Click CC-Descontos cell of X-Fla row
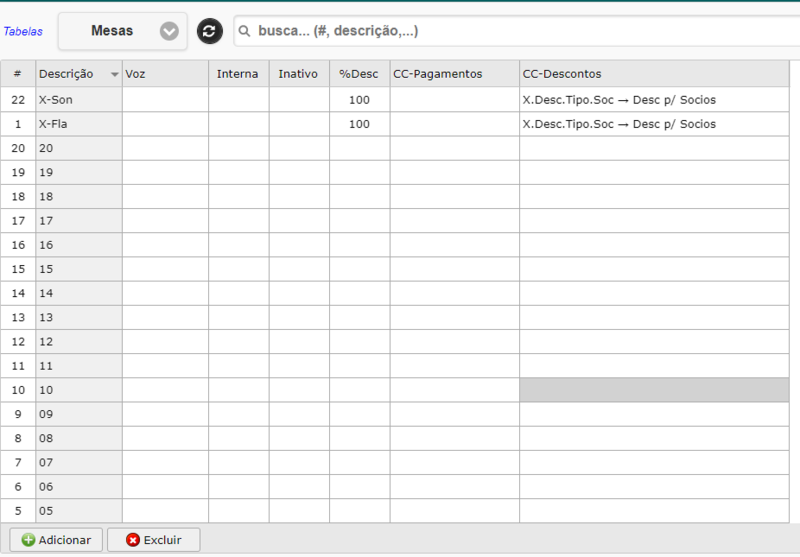 [x=654, y=124]
